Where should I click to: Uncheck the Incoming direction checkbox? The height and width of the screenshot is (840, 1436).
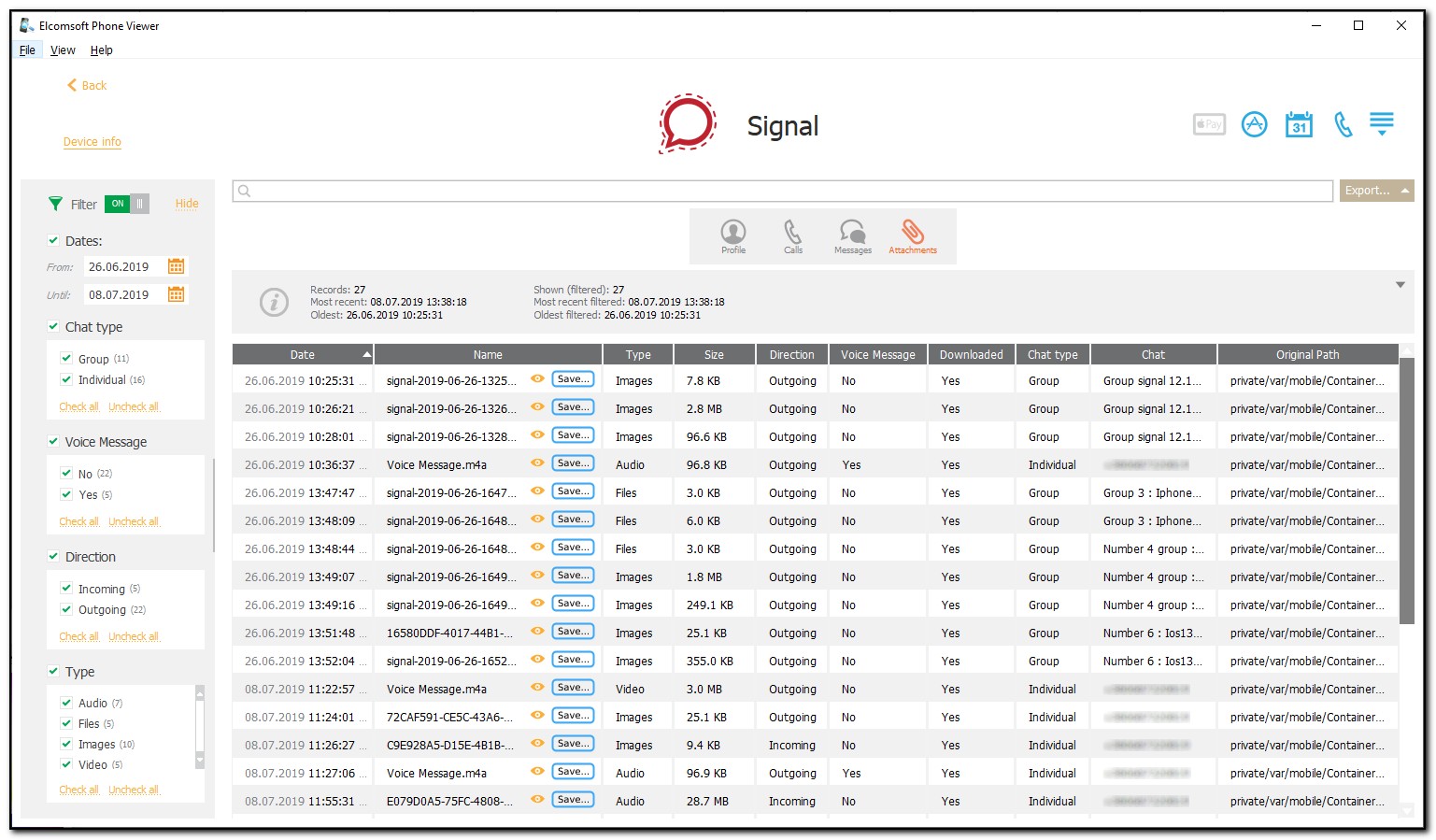click(66, 589)
